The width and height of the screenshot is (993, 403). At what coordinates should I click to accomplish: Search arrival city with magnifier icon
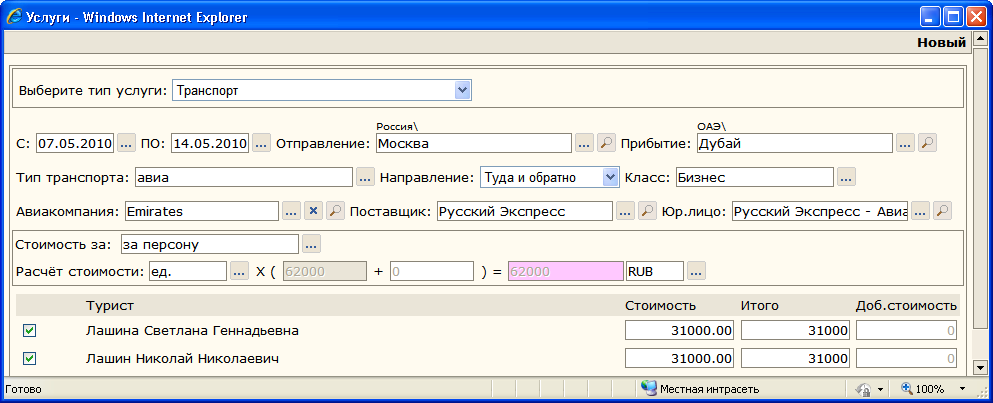927,143
